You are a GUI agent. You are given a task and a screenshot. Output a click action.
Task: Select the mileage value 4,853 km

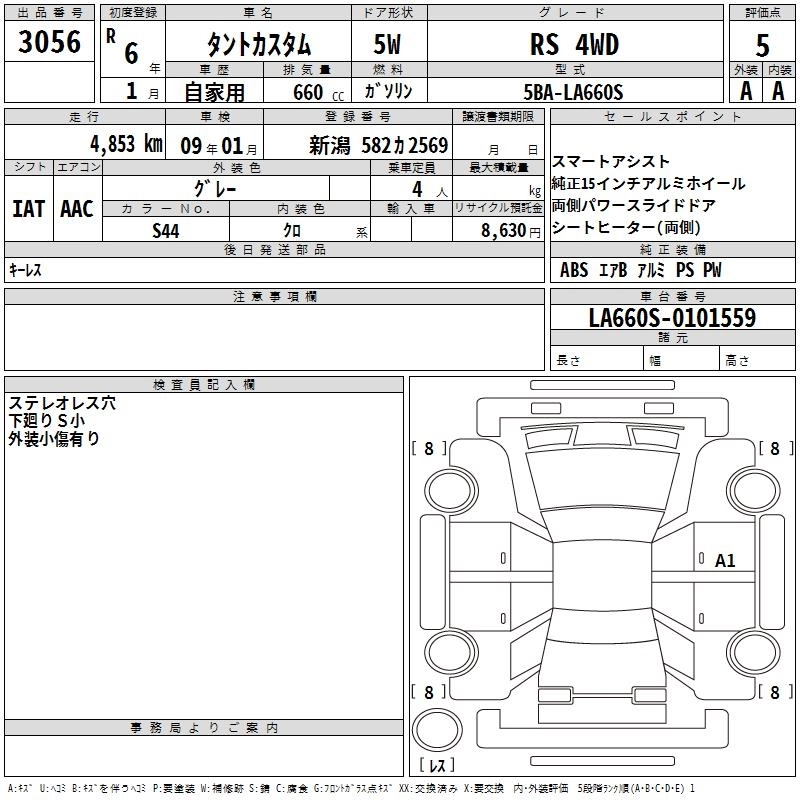126,143
